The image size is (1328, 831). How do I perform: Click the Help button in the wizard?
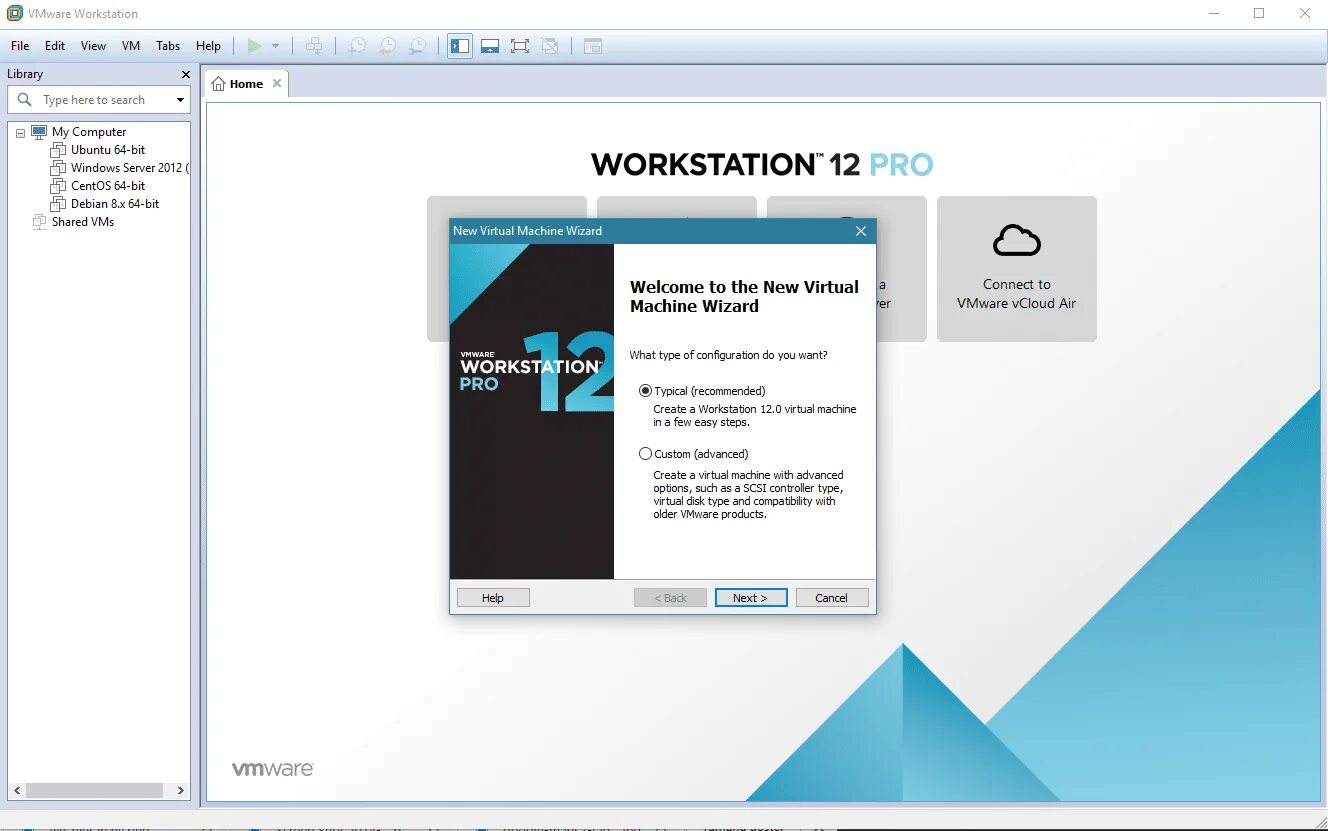tap(493, 598)
